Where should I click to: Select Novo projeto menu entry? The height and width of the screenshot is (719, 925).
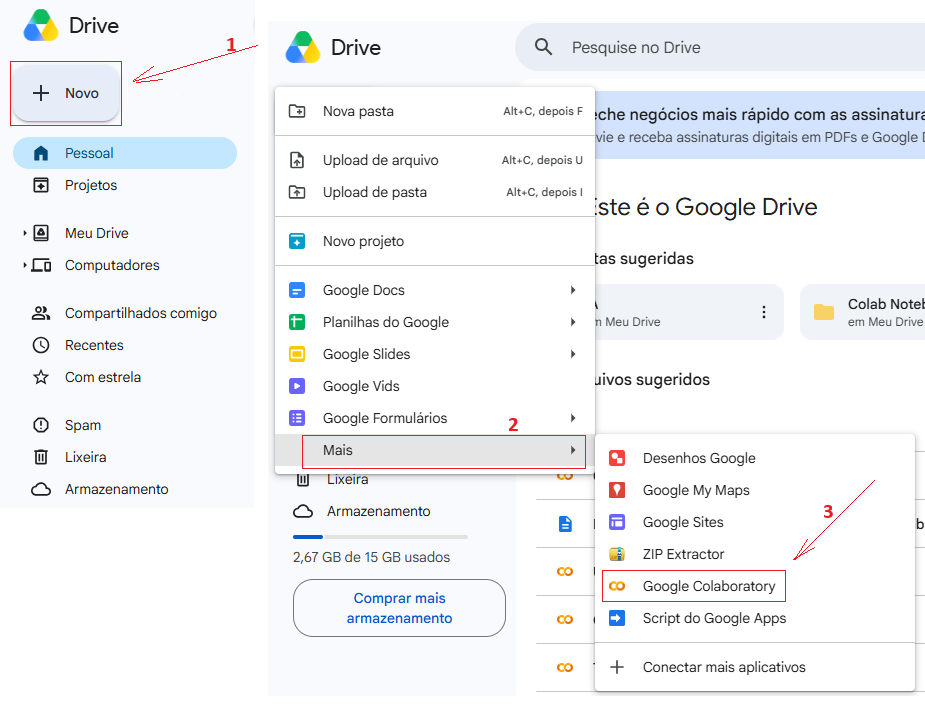pyautogui.click(x=435, y=241)
